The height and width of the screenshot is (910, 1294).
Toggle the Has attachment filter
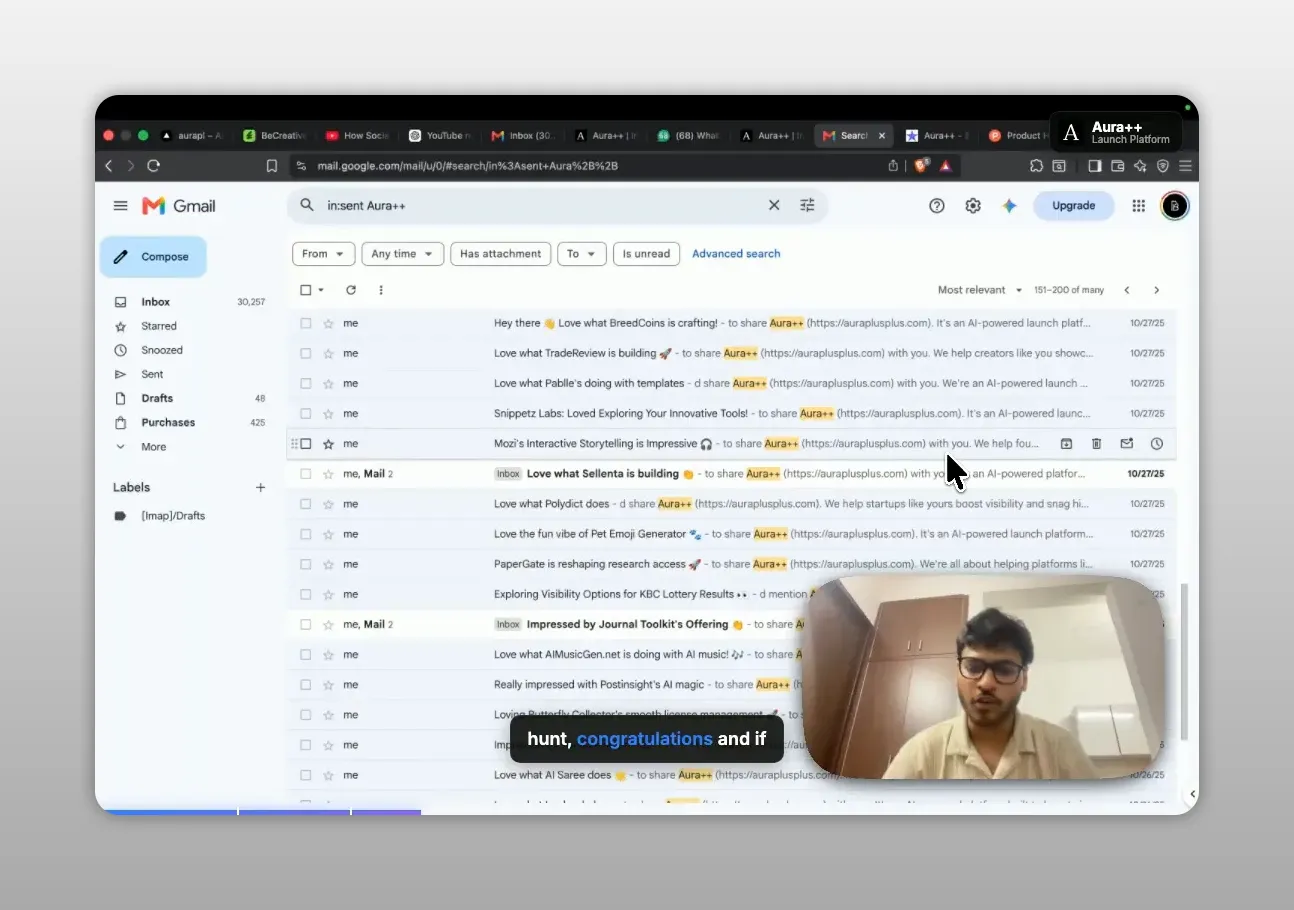point(500,254)
